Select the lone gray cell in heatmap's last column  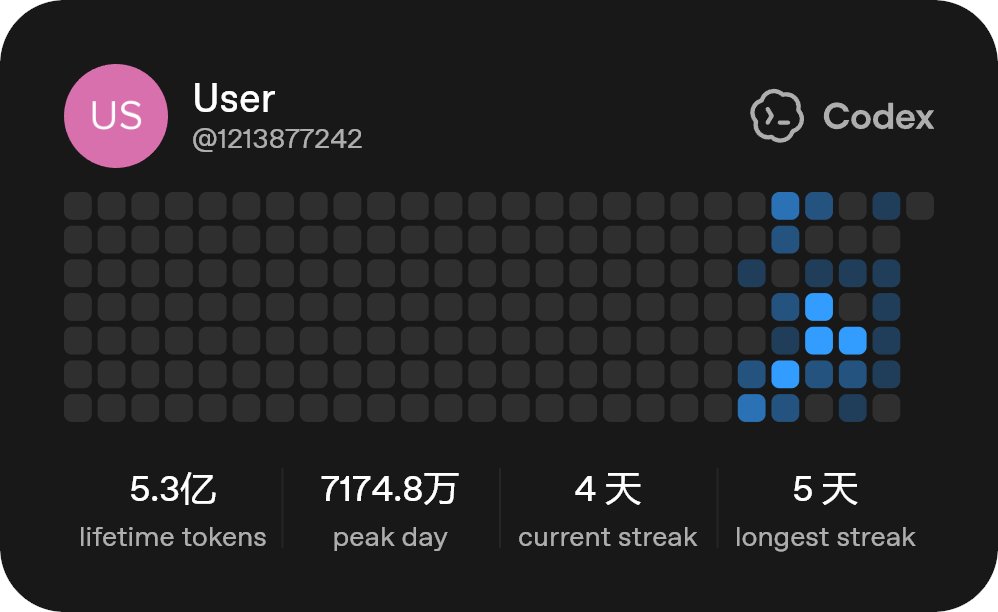click(920, 206)
